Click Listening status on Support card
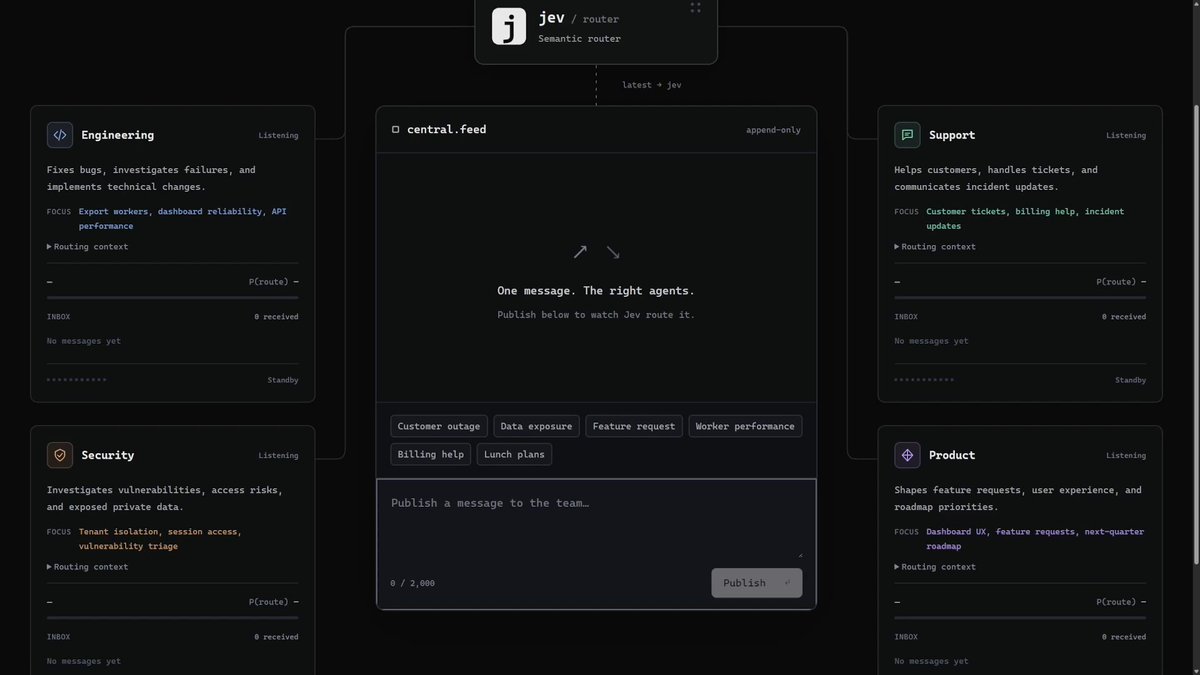The width and height of the screenshot is (1200, 675). (1126, 135)
